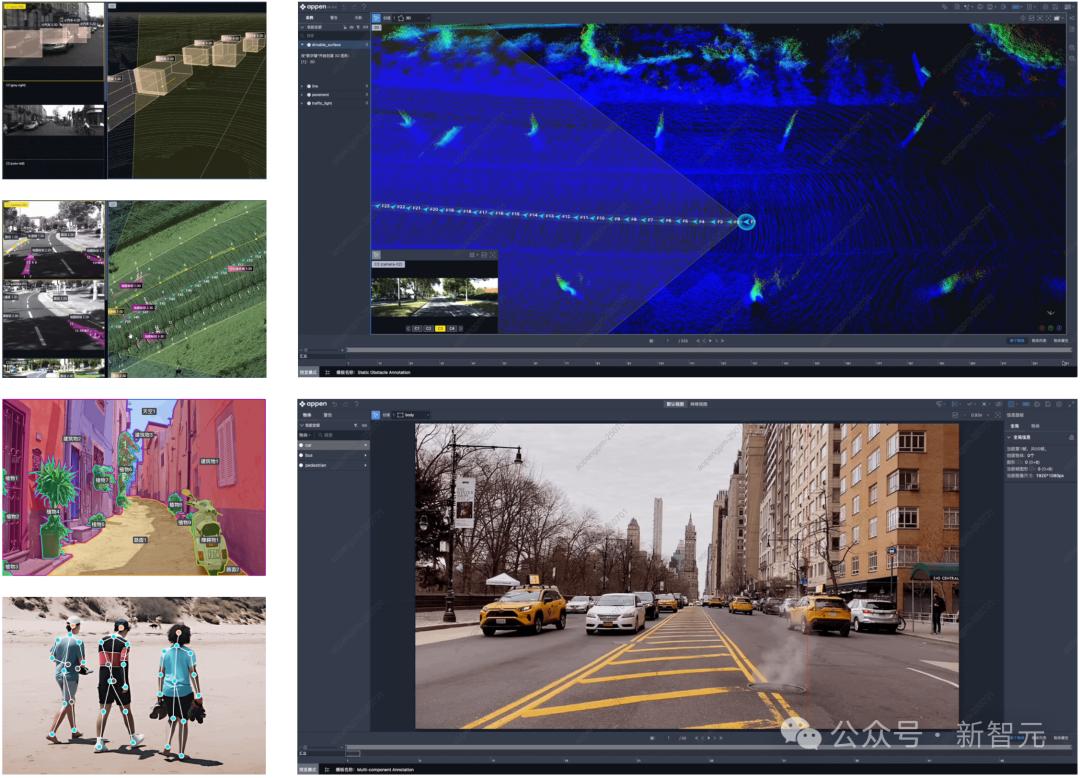This screenshot has height=778, width=1080.
Task: Switch to camera C3 under the preview
Action: click(x=439, y=328)
